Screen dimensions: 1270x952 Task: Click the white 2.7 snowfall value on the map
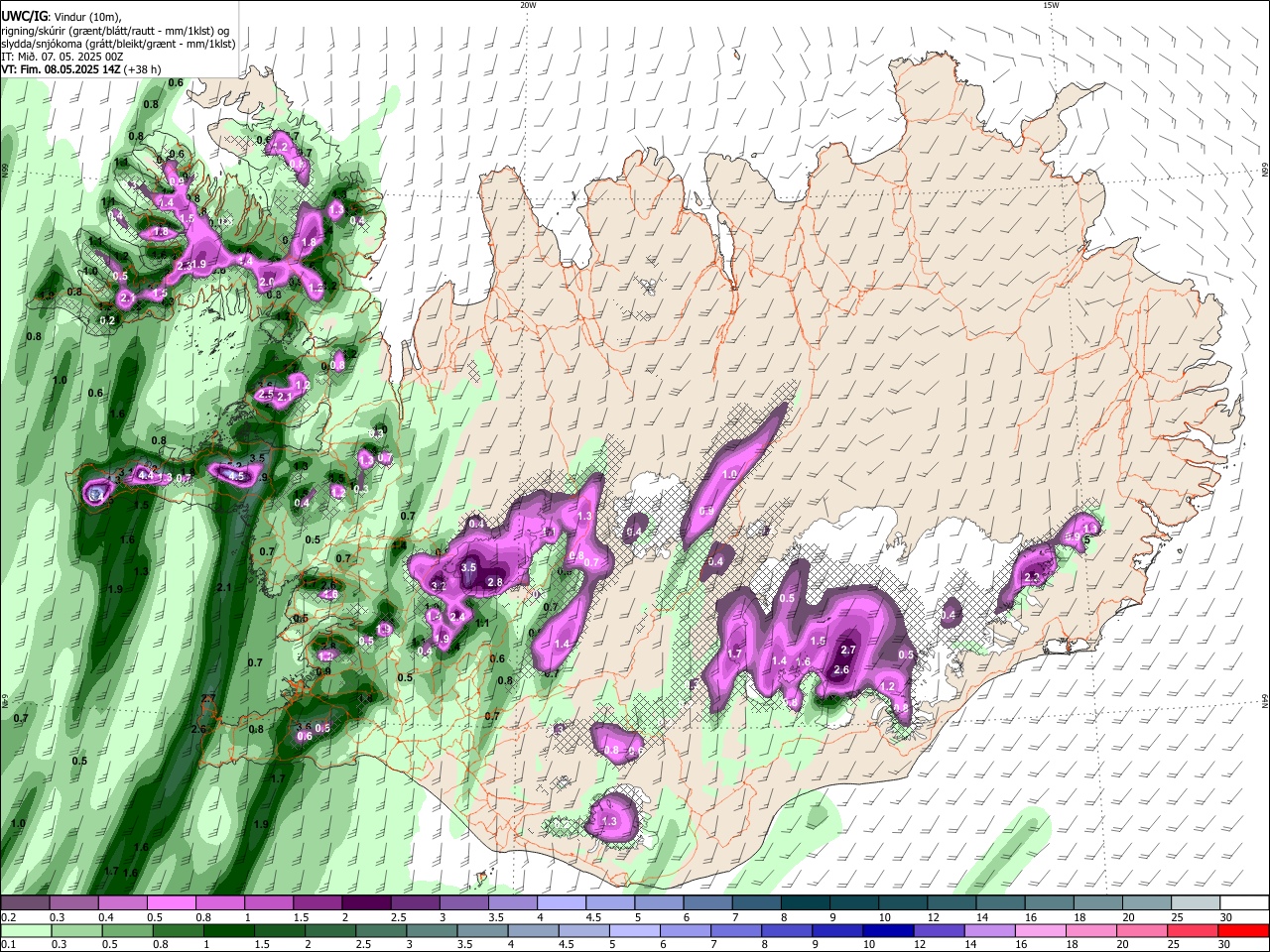point(847,651)
